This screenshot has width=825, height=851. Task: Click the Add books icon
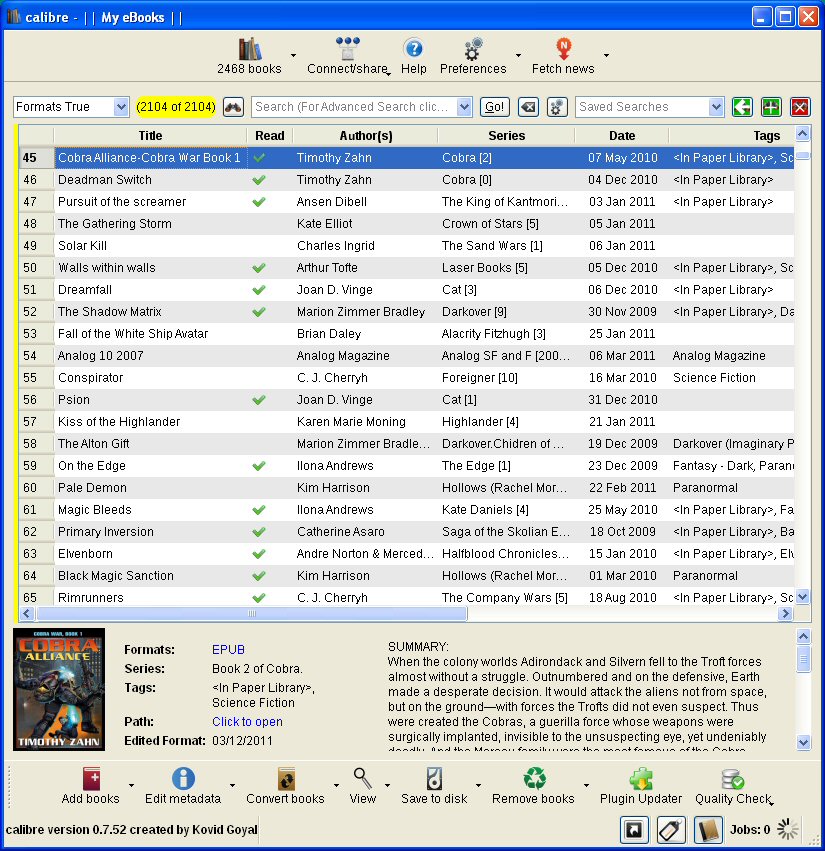point(91,779)
